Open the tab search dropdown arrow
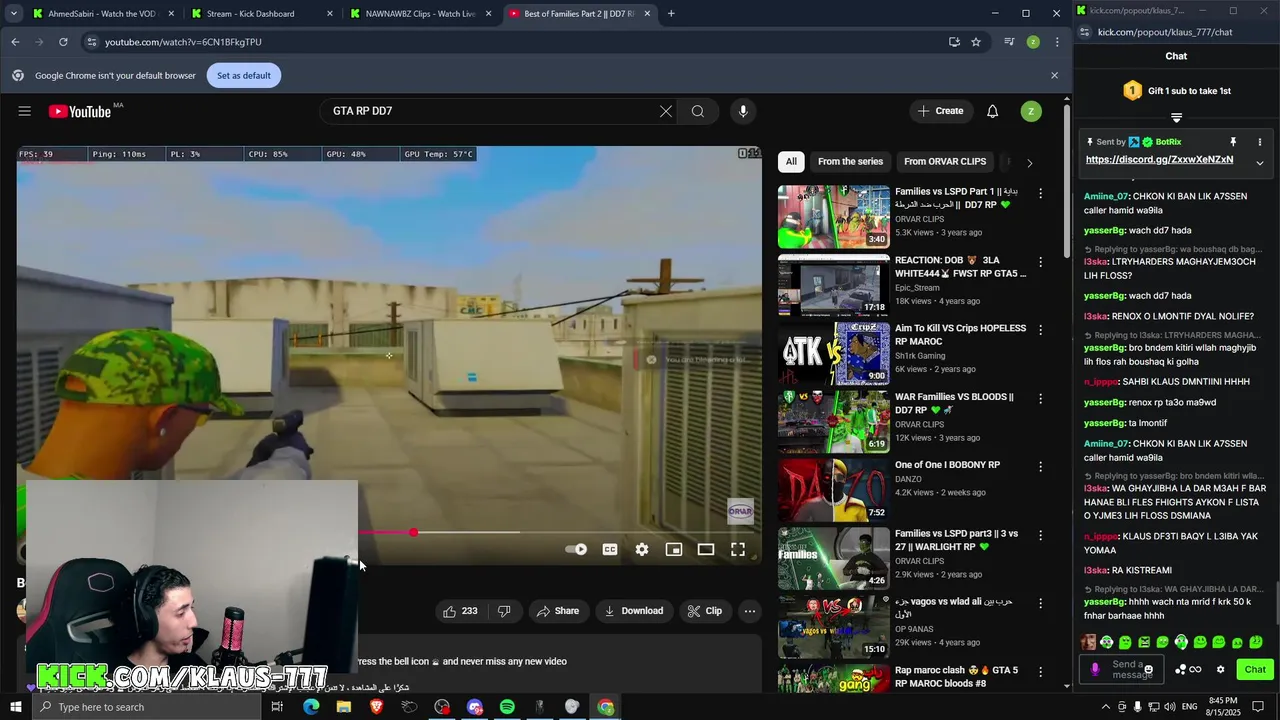Image resolution: width=1280 pixels, height=720 pixels. click(14, 13)
